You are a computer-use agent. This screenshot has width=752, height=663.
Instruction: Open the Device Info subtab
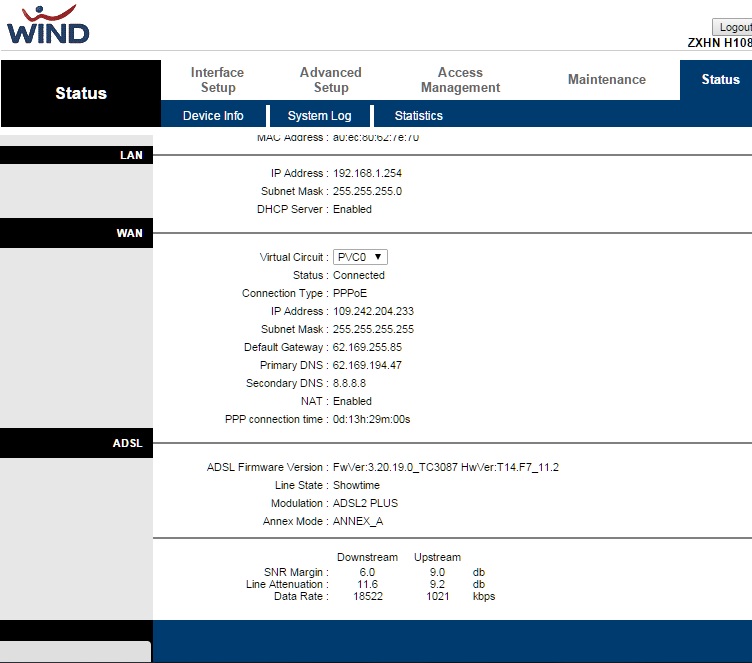213,116
